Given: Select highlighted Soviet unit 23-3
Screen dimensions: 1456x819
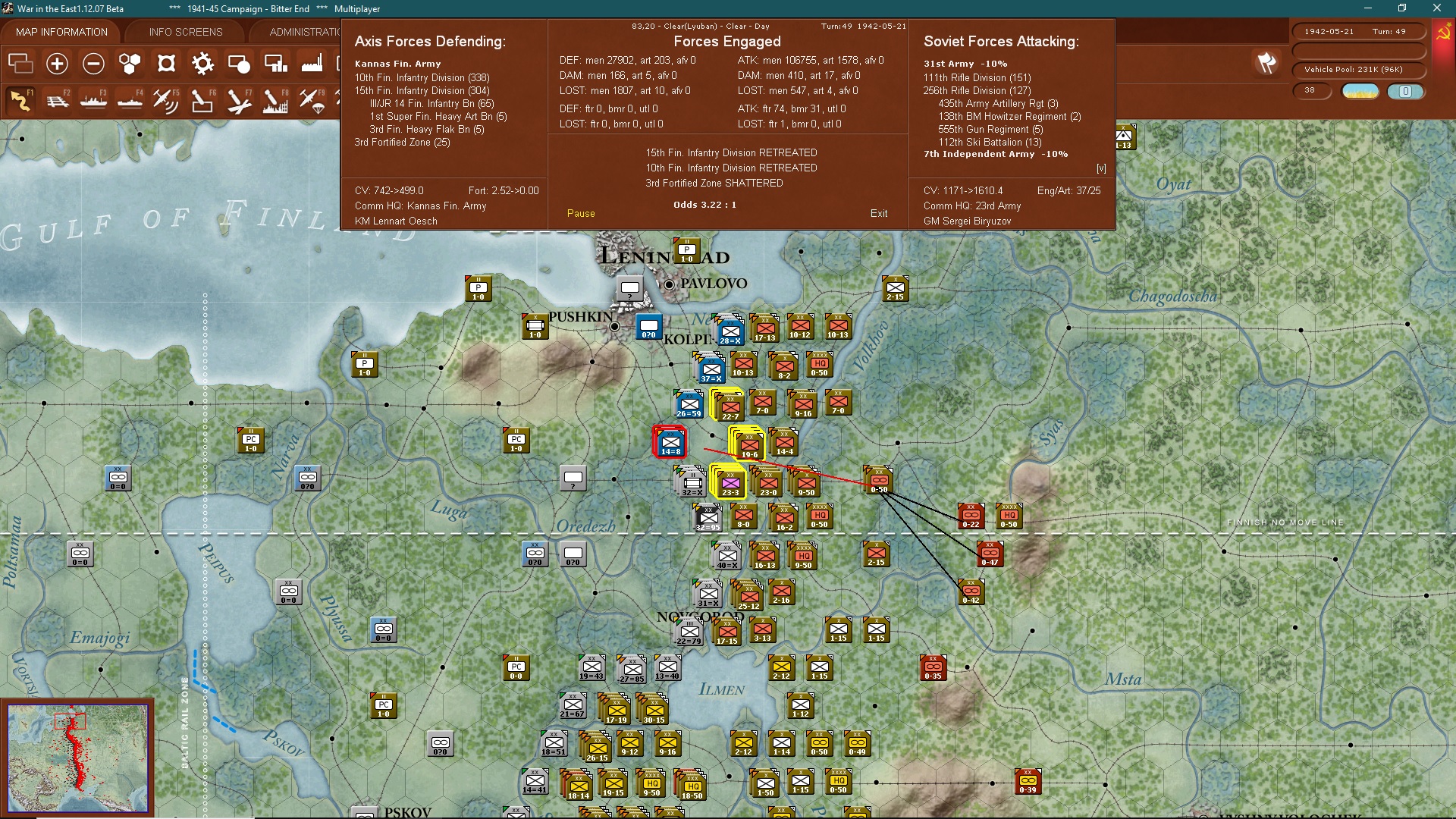Looking at the screenshot, I should (x=730, y=483).
